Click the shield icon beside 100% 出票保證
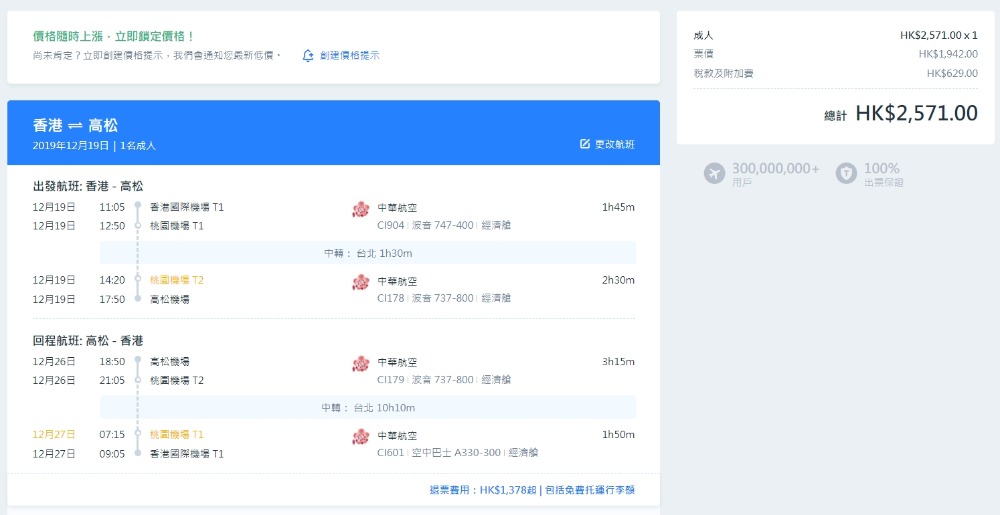The image size is (1000, 515). (846, 174)
